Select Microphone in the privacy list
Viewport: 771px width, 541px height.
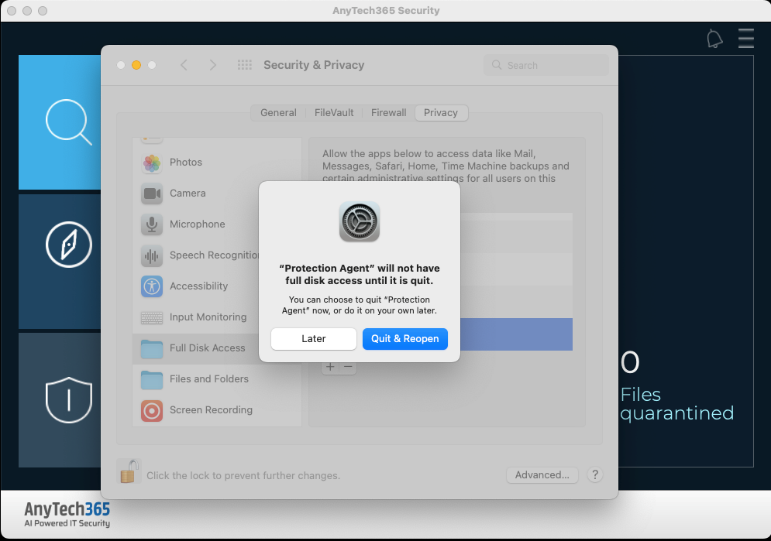(x=217, y=225)
